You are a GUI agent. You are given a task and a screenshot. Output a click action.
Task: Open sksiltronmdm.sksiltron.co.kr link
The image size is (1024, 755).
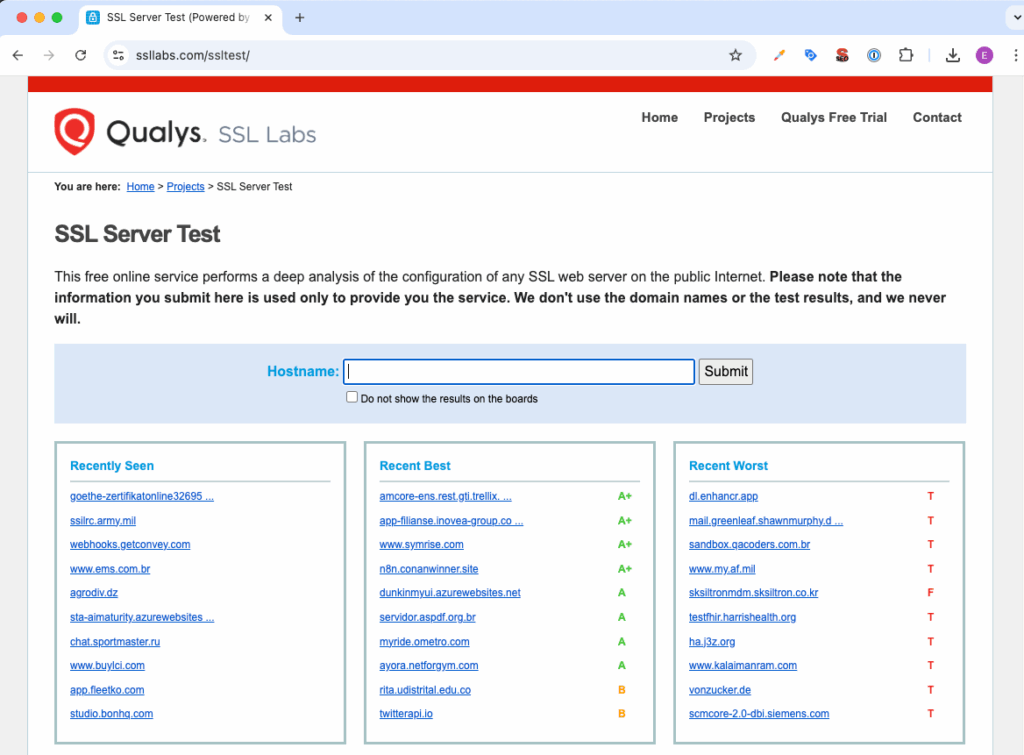tap(754, 593)
